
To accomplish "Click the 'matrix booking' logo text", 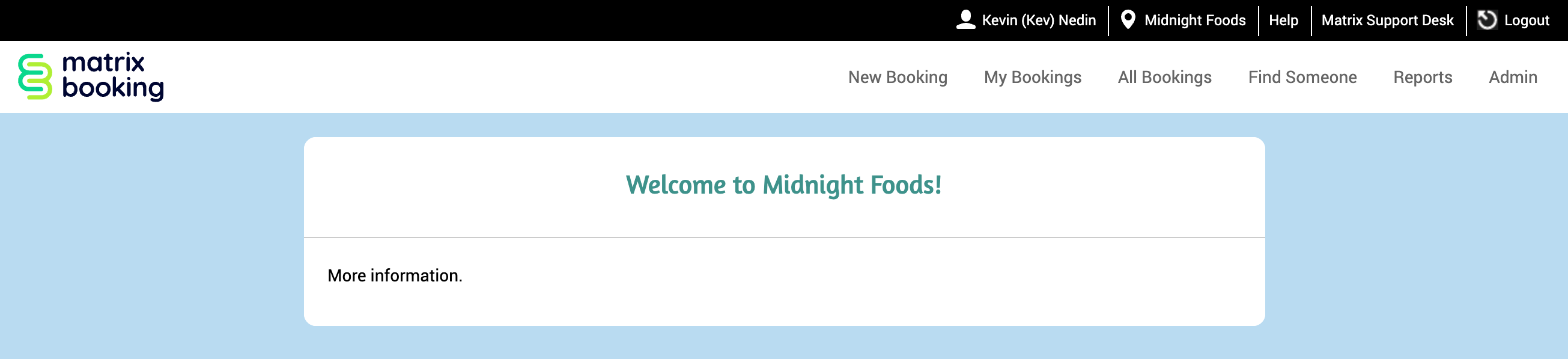I will 113,76.
